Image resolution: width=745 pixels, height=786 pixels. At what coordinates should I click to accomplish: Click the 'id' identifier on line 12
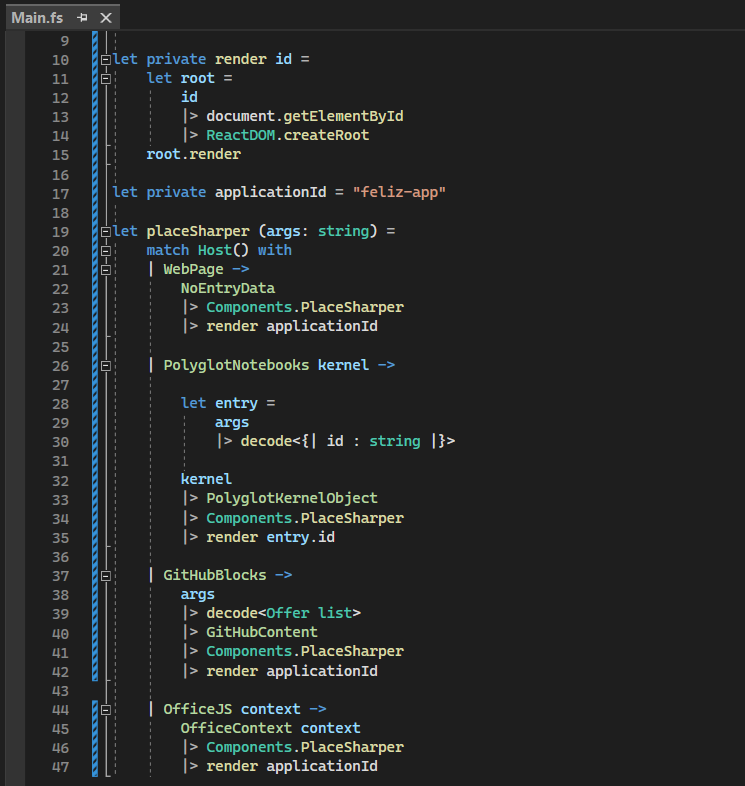[189, 97]
